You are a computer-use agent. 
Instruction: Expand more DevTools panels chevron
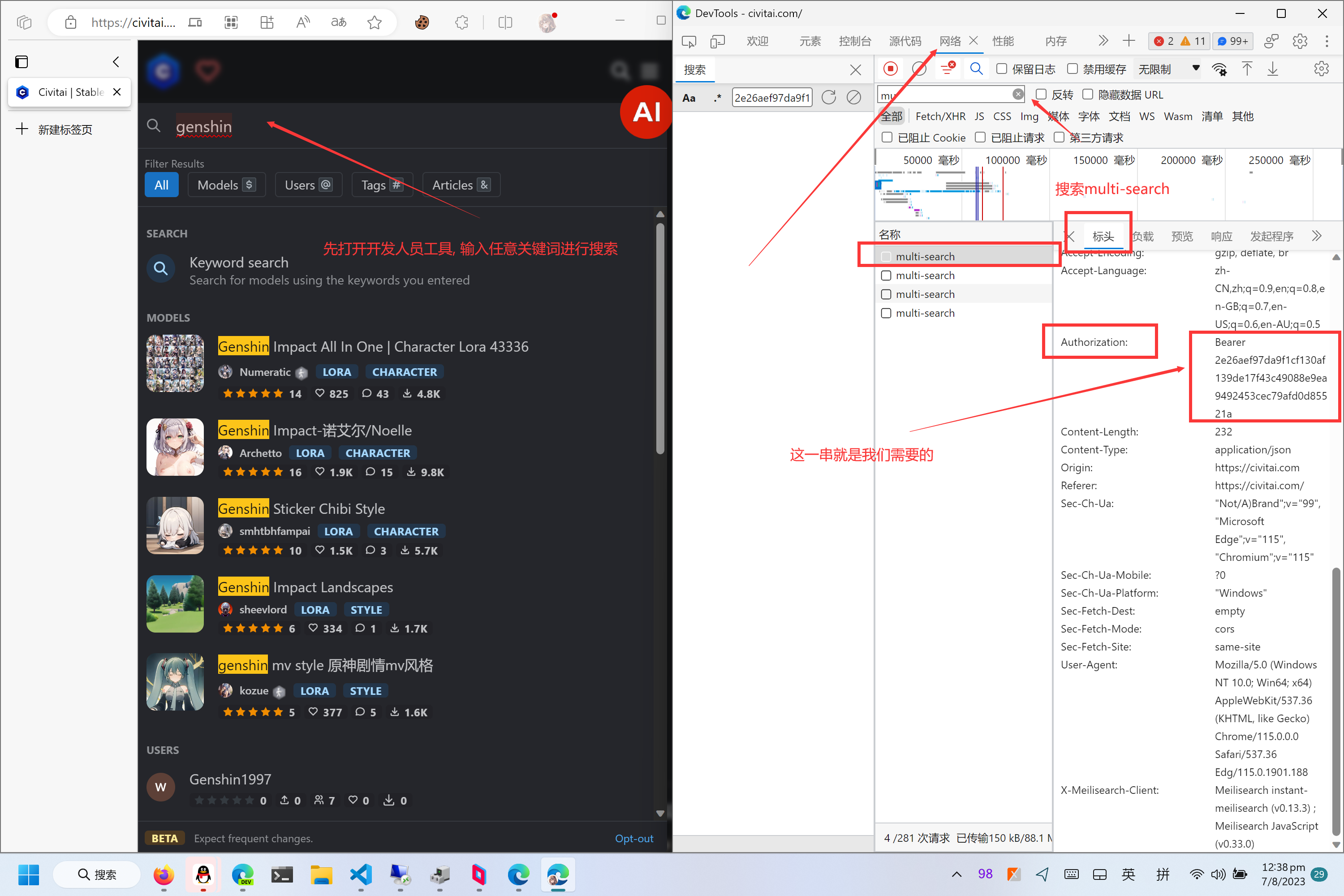coord(1103,41)
